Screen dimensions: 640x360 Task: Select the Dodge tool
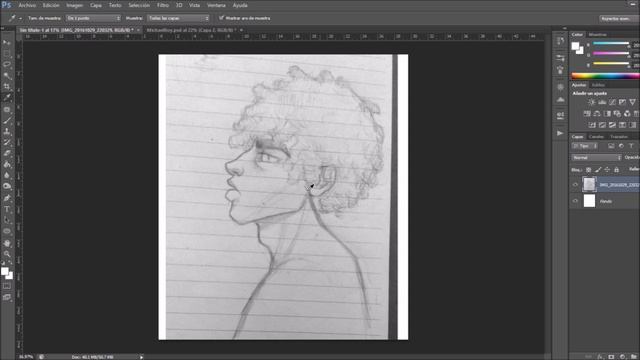pos(7,187)
